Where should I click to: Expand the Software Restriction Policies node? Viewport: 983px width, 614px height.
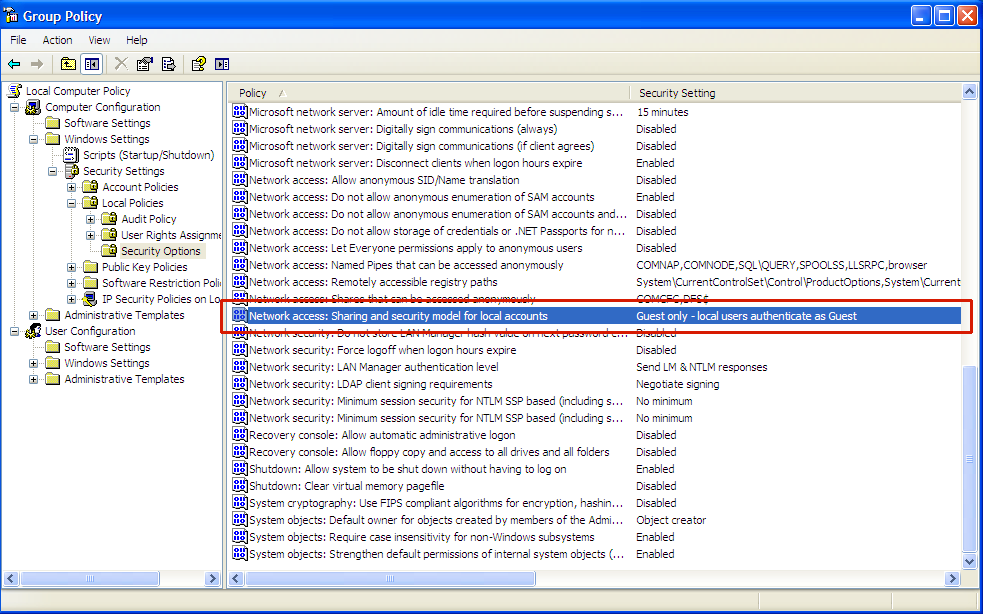click(71, 283)
